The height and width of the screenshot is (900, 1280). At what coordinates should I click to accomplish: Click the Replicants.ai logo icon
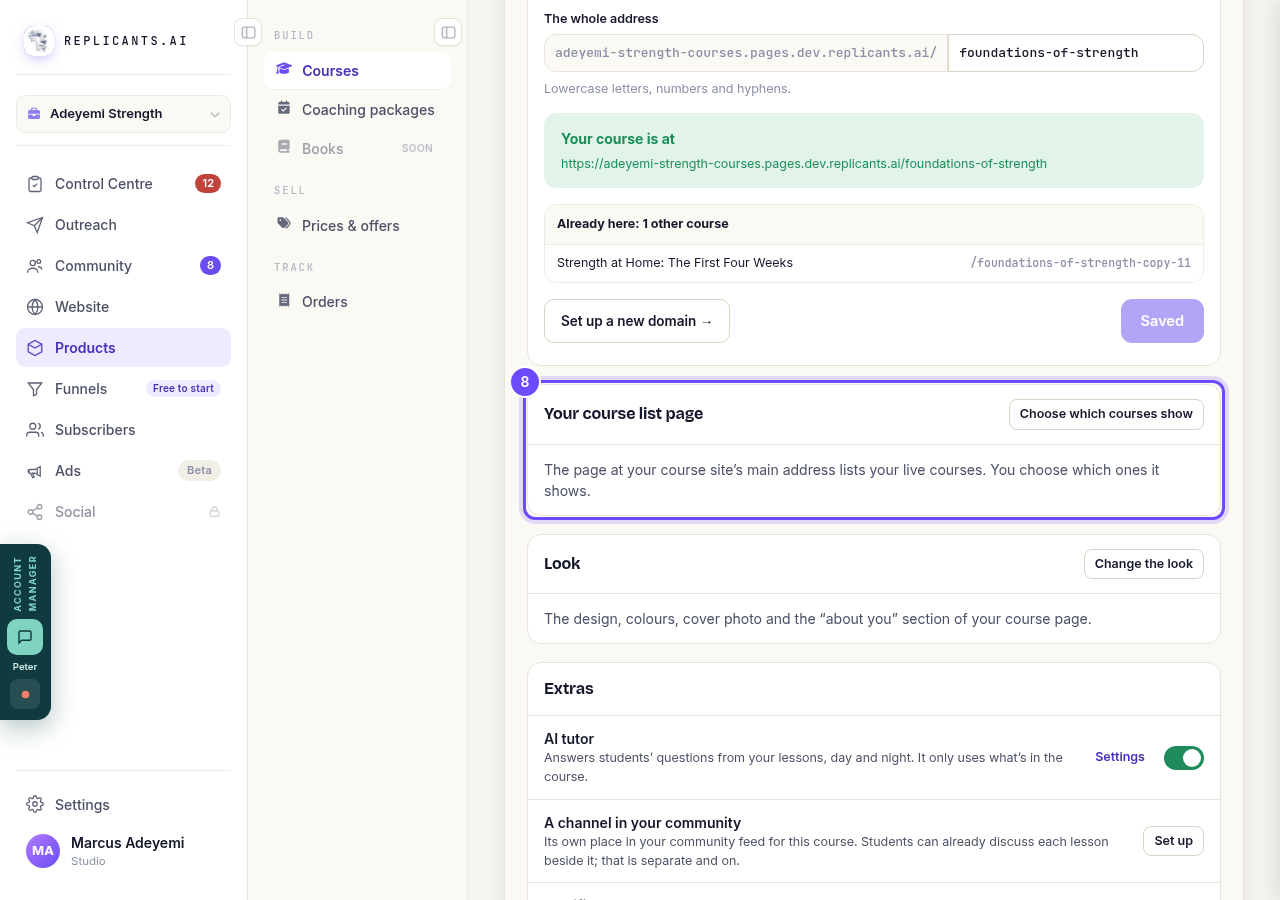pos(39,41)
